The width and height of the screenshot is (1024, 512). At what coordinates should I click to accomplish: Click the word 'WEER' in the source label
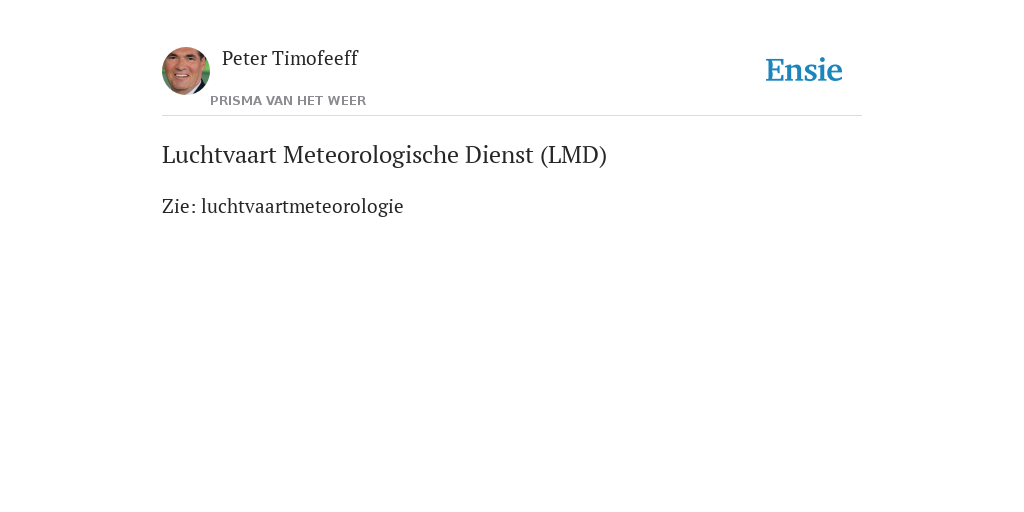pos(347,101)
